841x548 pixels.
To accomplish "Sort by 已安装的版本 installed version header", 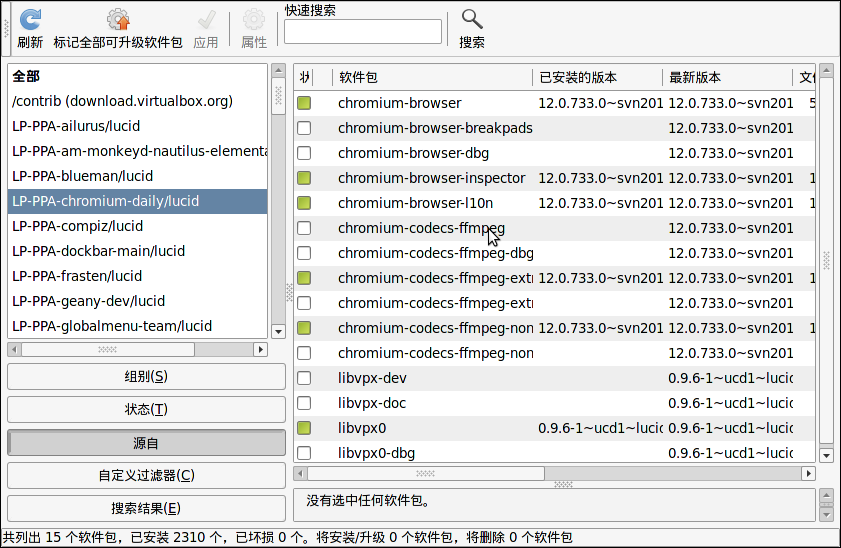I will 597,78.
